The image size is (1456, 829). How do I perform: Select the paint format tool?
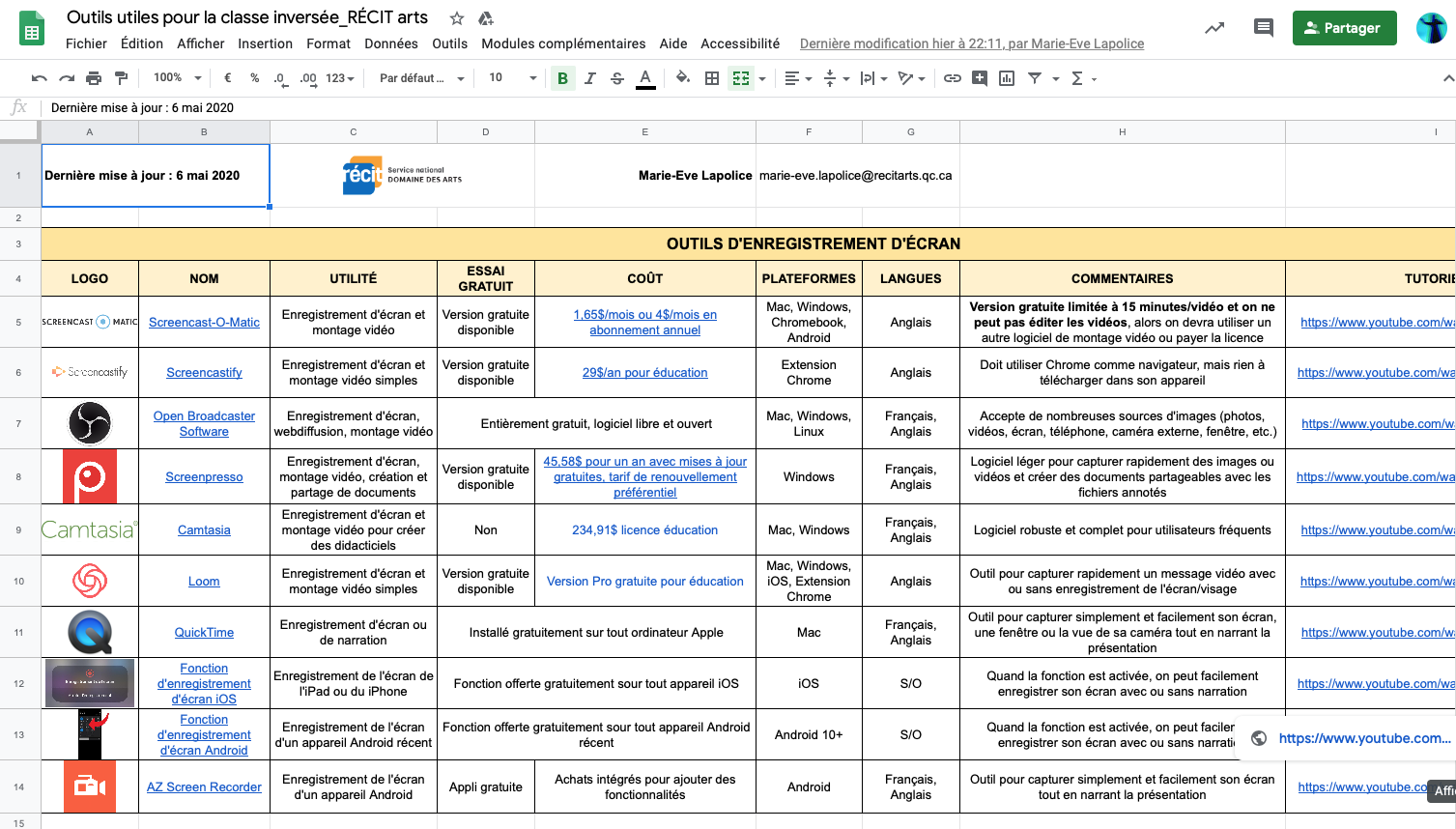tap(121, 78)
